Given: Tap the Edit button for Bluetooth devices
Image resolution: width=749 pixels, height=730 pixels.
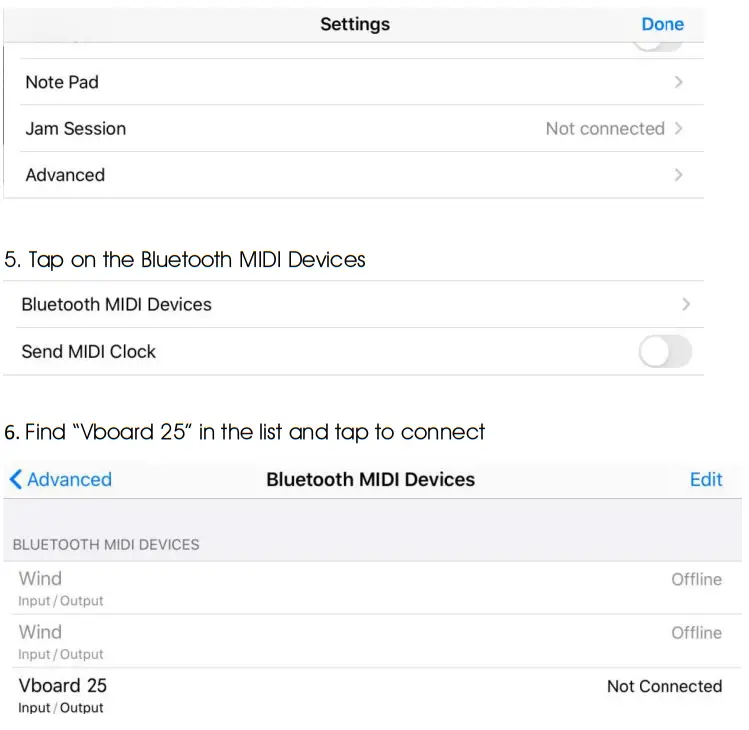Looking at the screenshot, I should coord(705,479).
